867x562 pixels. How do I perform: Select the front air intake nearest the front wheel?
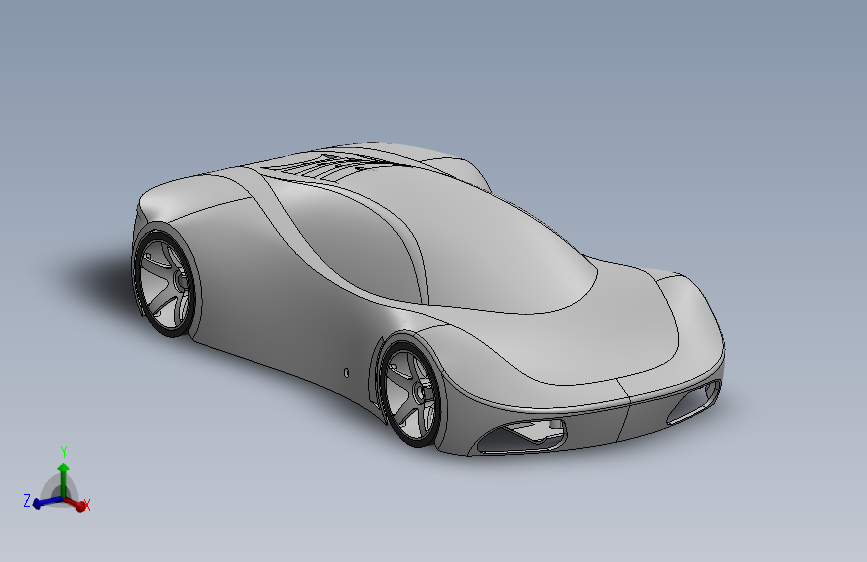coord(522,435)
